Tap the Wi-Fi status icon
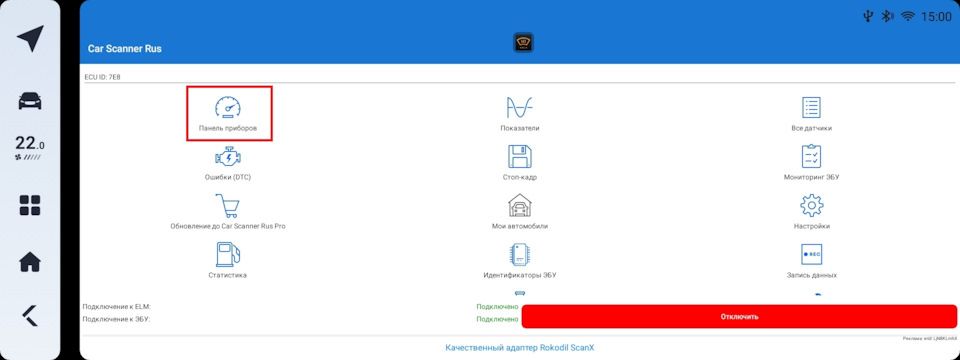Viewport: 960px width, 360px height. pyautogui.click(x=907, y=17)
